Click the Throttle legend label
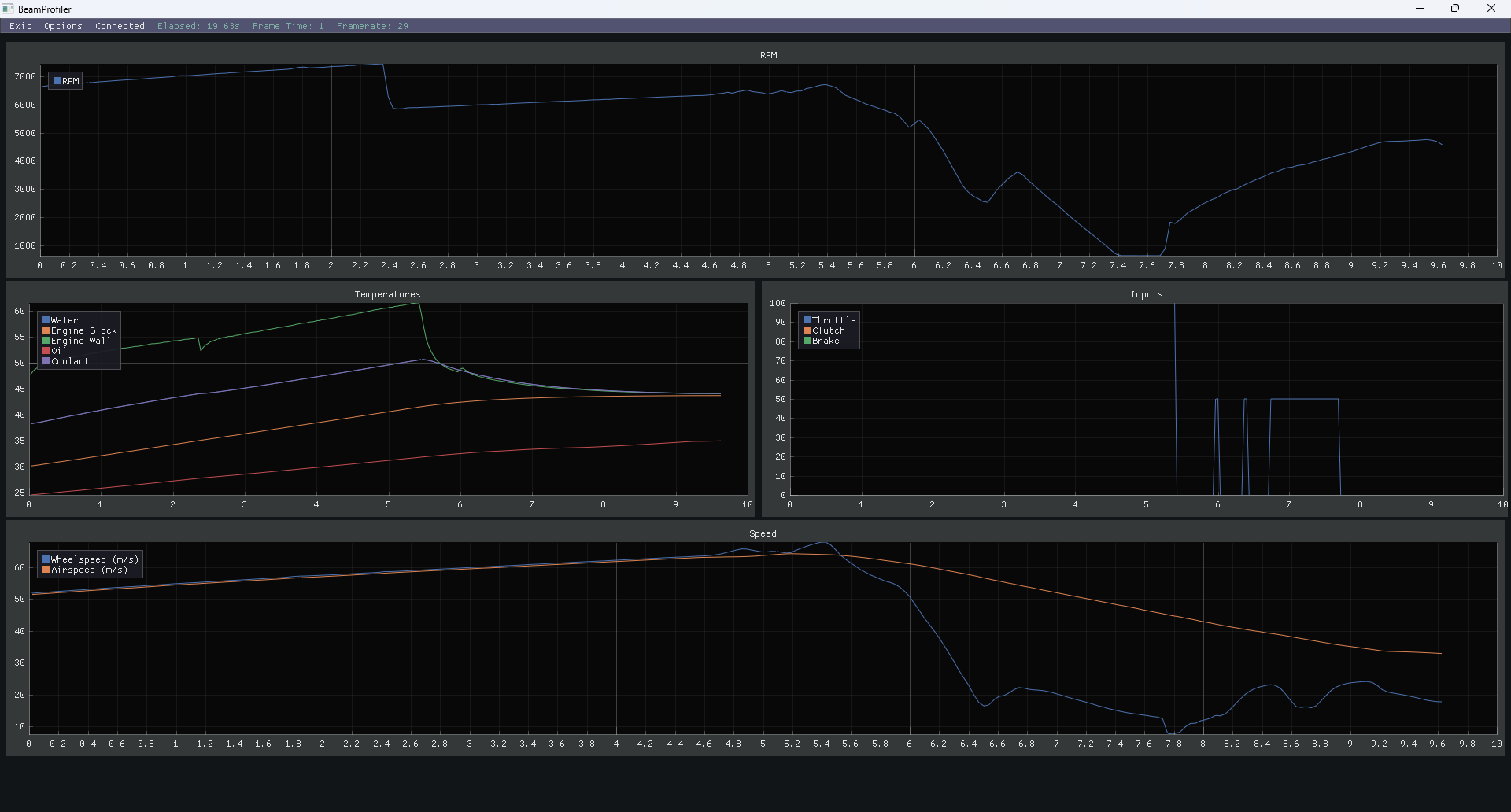This screenshot has width=1511, height=812. [x=834, y=320]
